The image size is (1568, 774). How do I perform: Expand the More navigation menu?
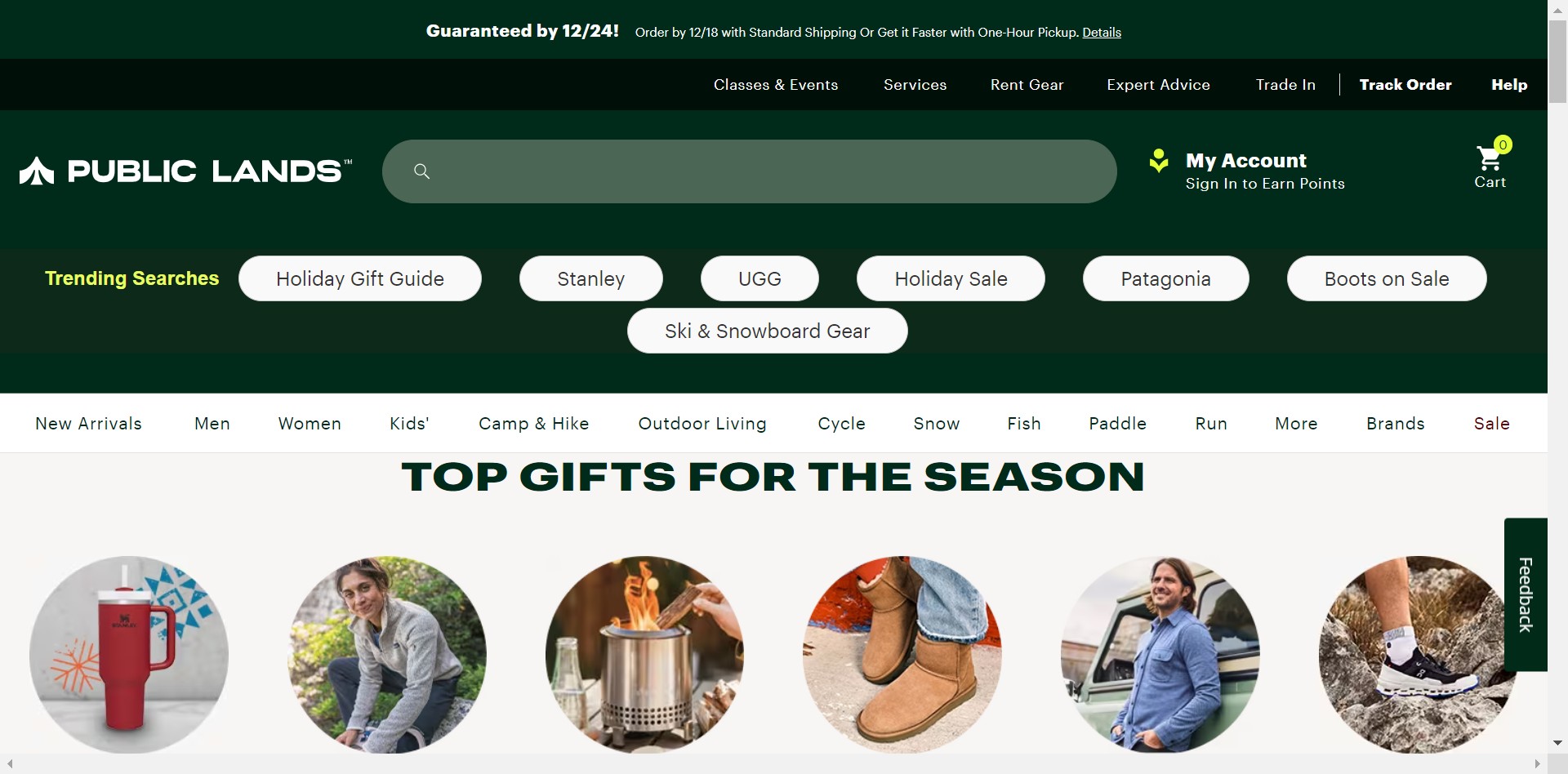tap(1296, 424)
